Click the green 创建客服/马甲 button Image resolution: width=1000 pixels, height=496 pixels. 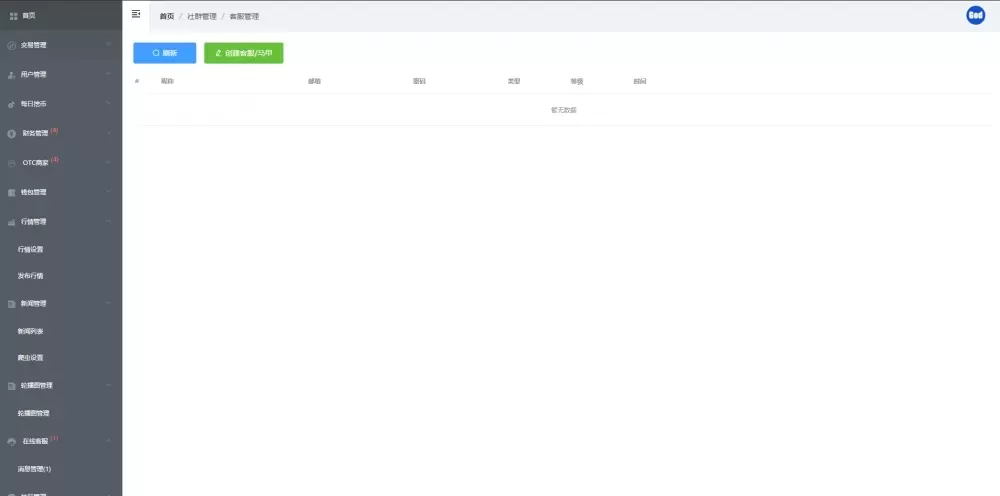[x=243, y=53]
